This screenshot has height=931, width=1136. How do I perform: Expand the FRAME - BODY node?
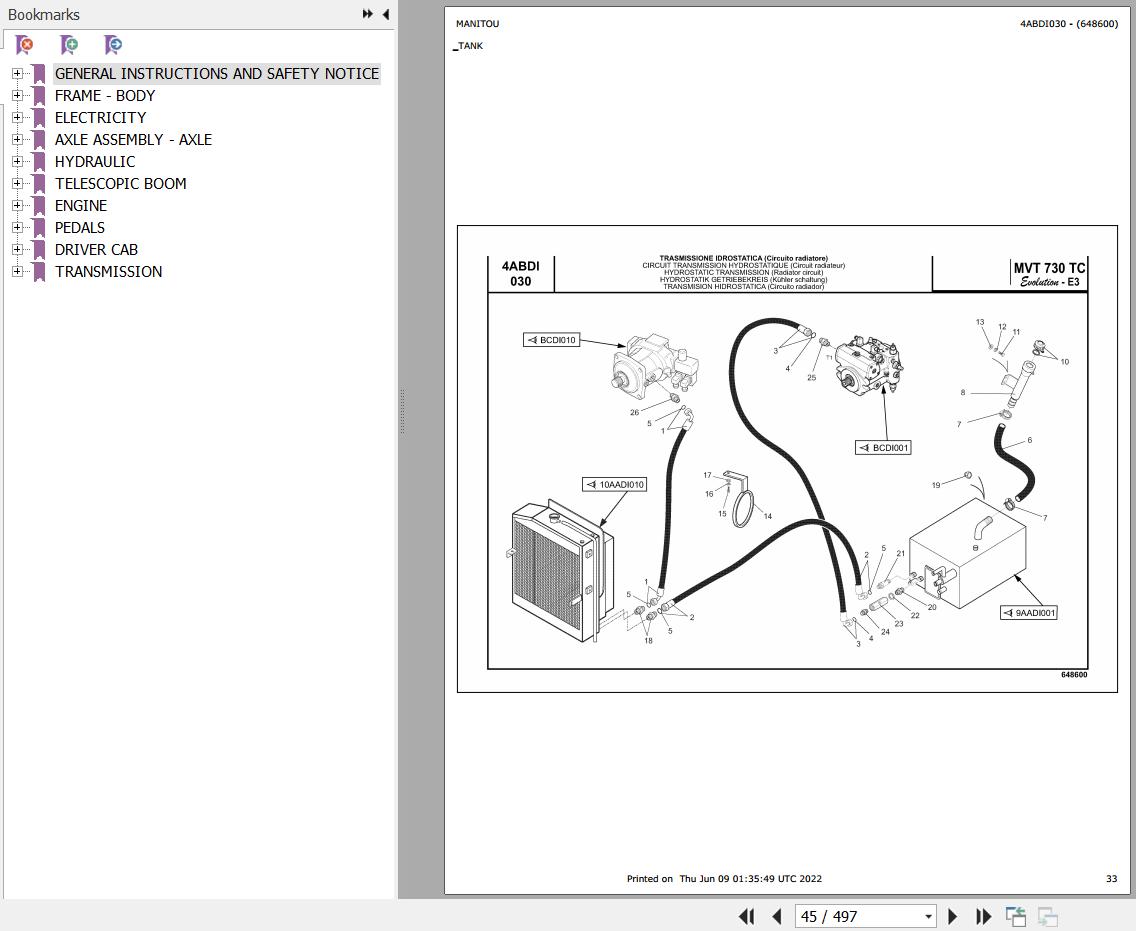17,95
